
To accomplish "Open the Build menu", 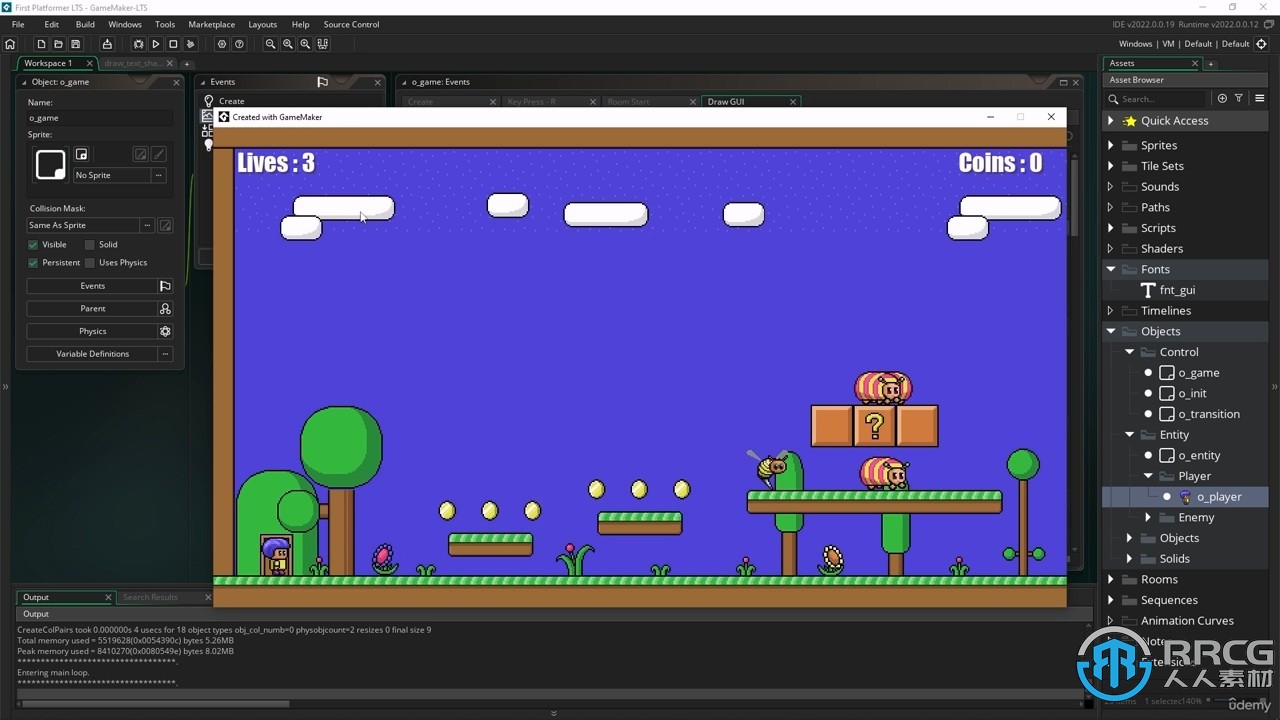I will click(x=85, y=24).
